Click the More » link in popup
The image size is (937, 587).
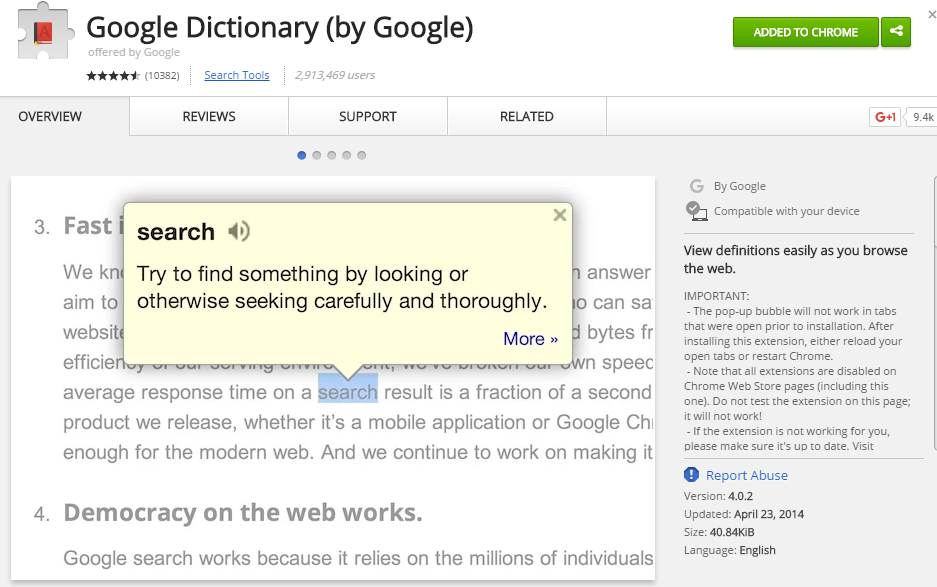point(530,339)
